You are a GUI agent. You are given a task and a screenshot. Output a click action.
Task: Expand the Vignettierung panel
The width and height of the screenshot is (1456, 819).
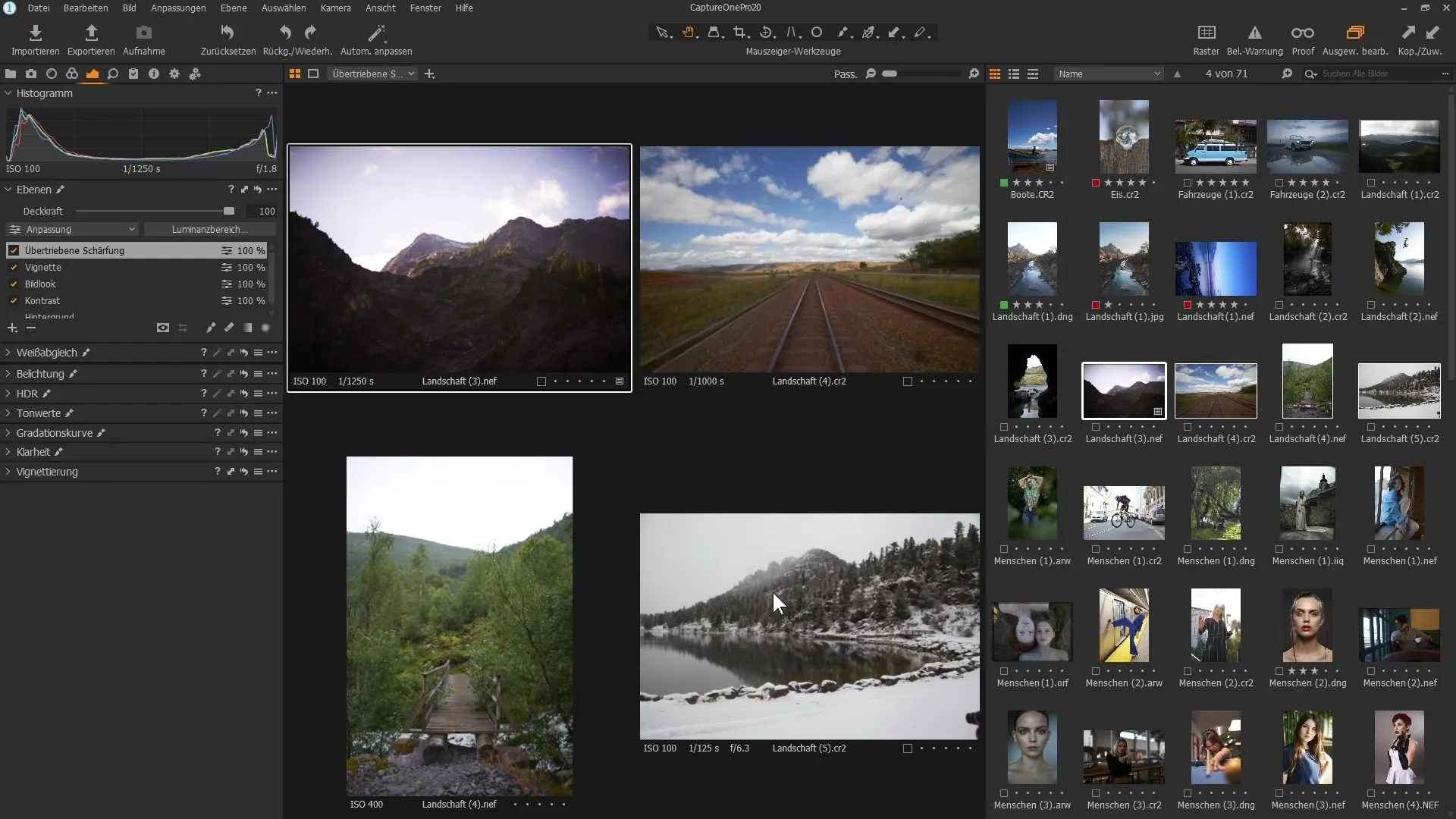tap(8, 472)
